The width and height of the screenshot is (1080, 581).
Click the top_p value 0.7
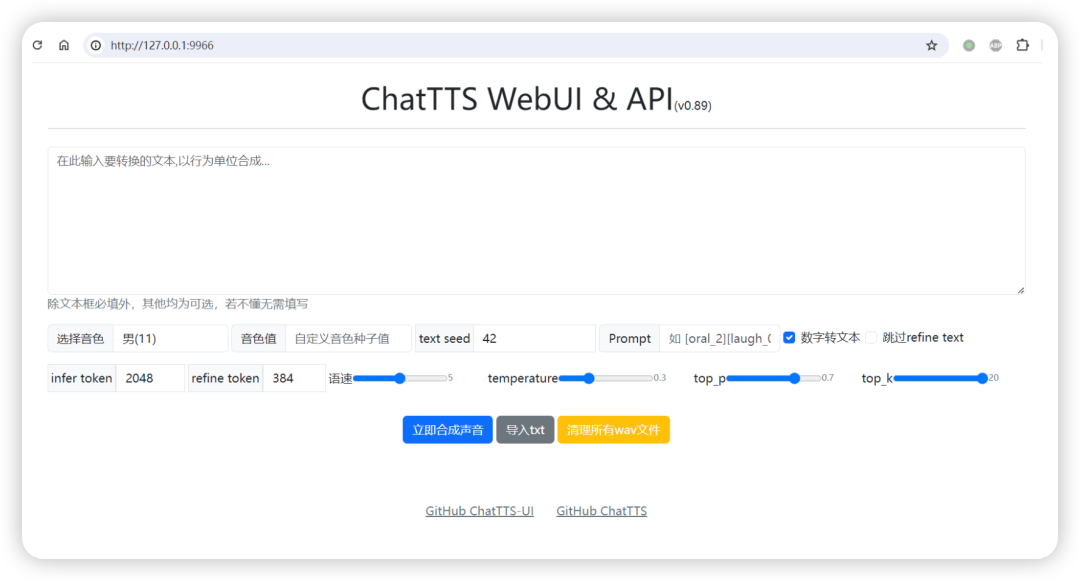coord(827,378)
